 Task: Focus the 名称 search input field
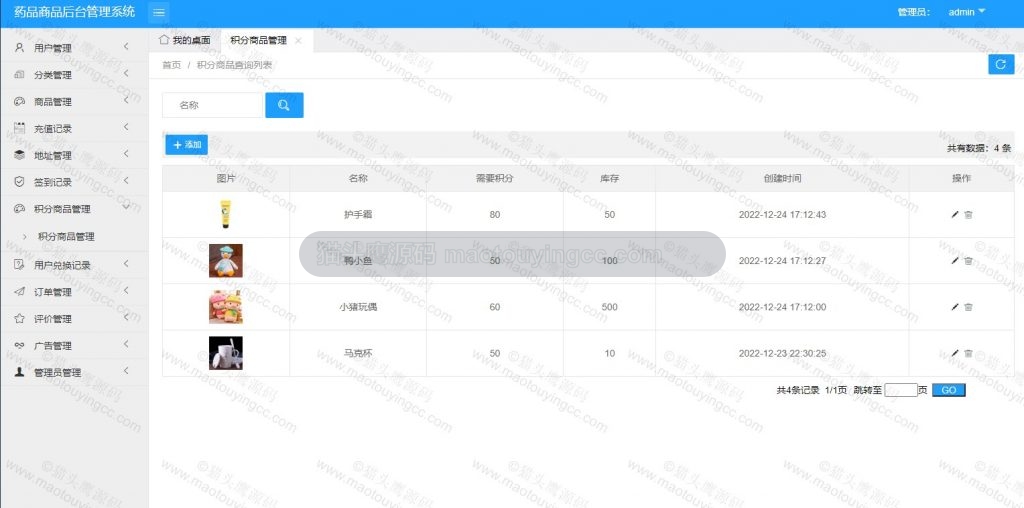click(213, 105)
